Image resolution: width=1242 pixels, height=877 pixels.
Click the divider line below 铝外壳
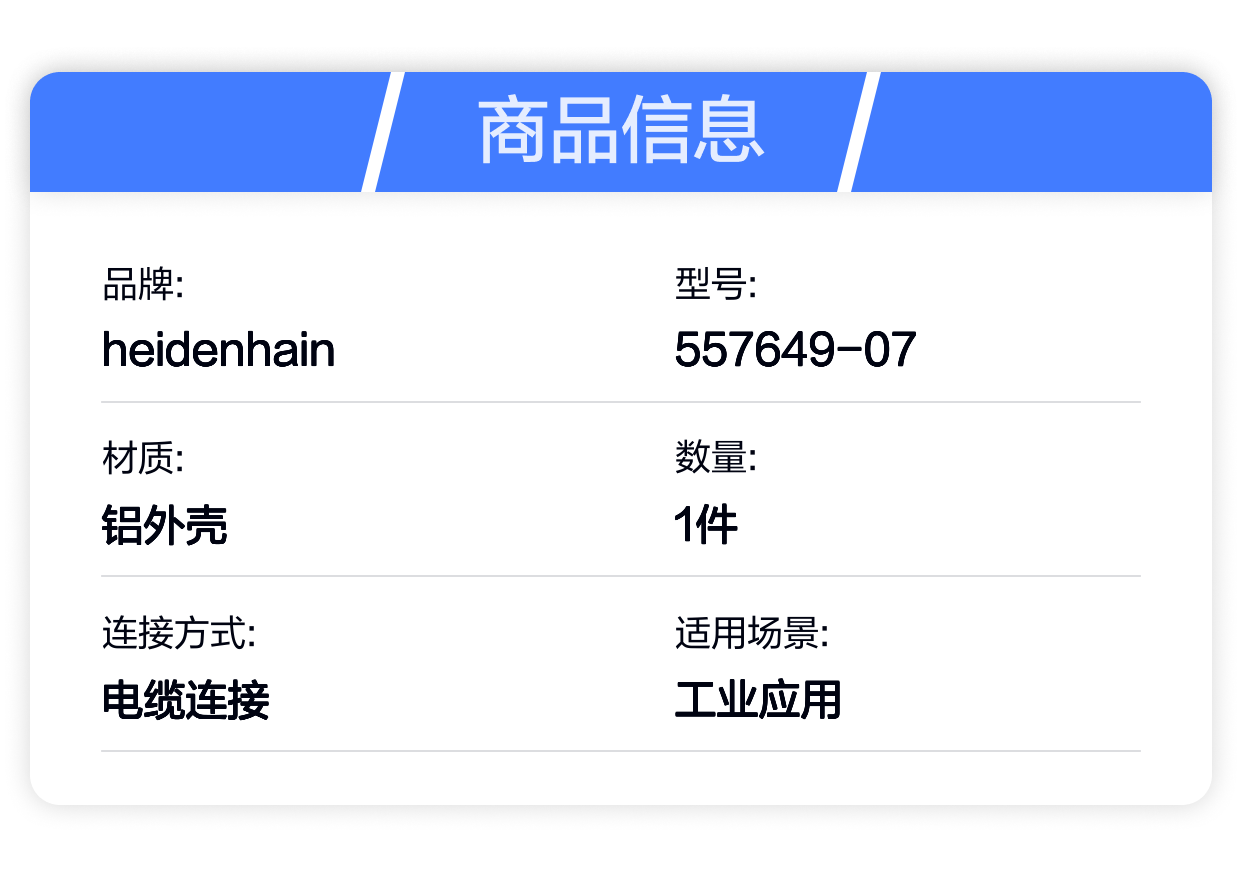(621, 576)
